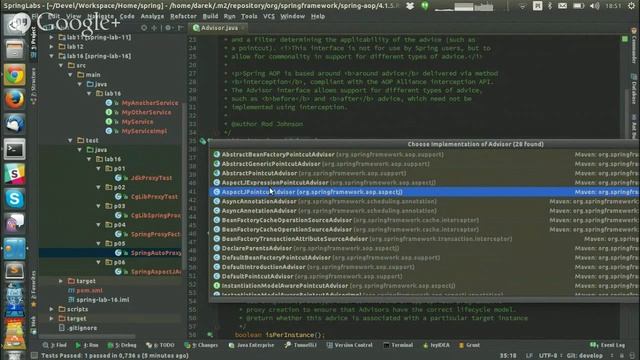Click the UTF-8 encoding selector
This screenshot has height=360, width=640.
pos(548,356)
